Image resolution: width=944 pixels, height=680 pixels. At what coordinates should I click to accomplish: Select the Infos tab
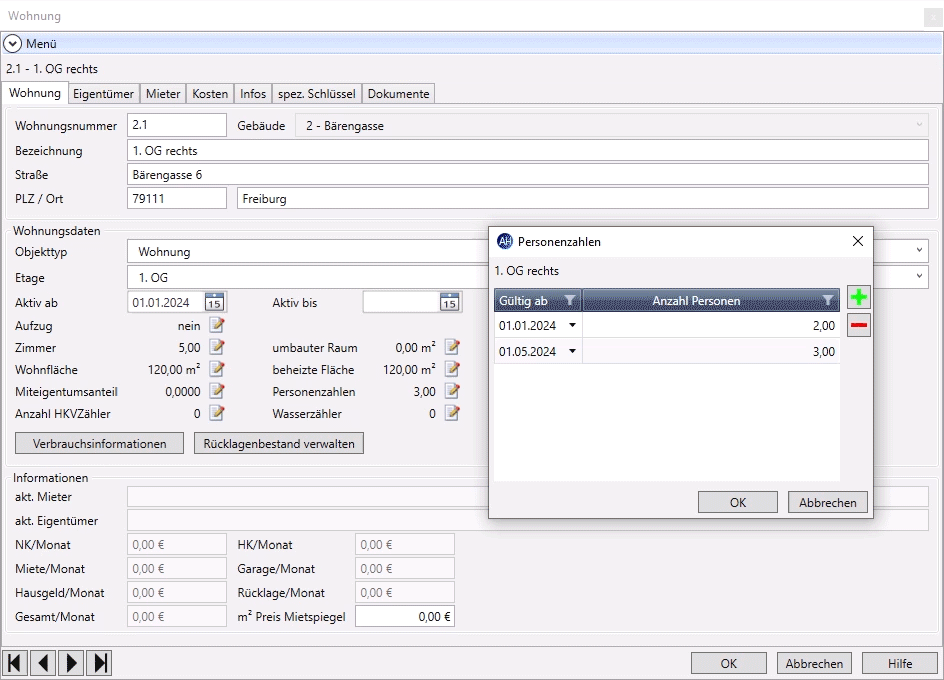[x=253, y=94]
